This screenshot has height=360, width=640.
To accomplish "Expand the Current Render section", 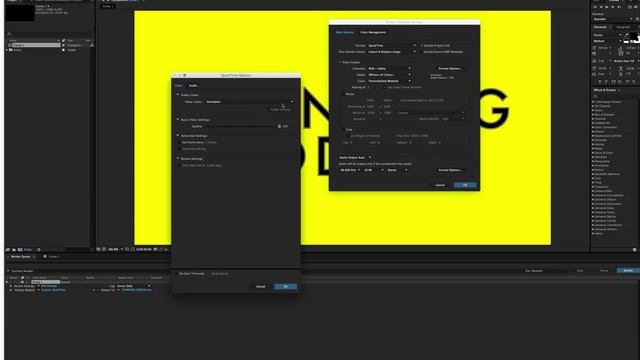I will 8,271.
